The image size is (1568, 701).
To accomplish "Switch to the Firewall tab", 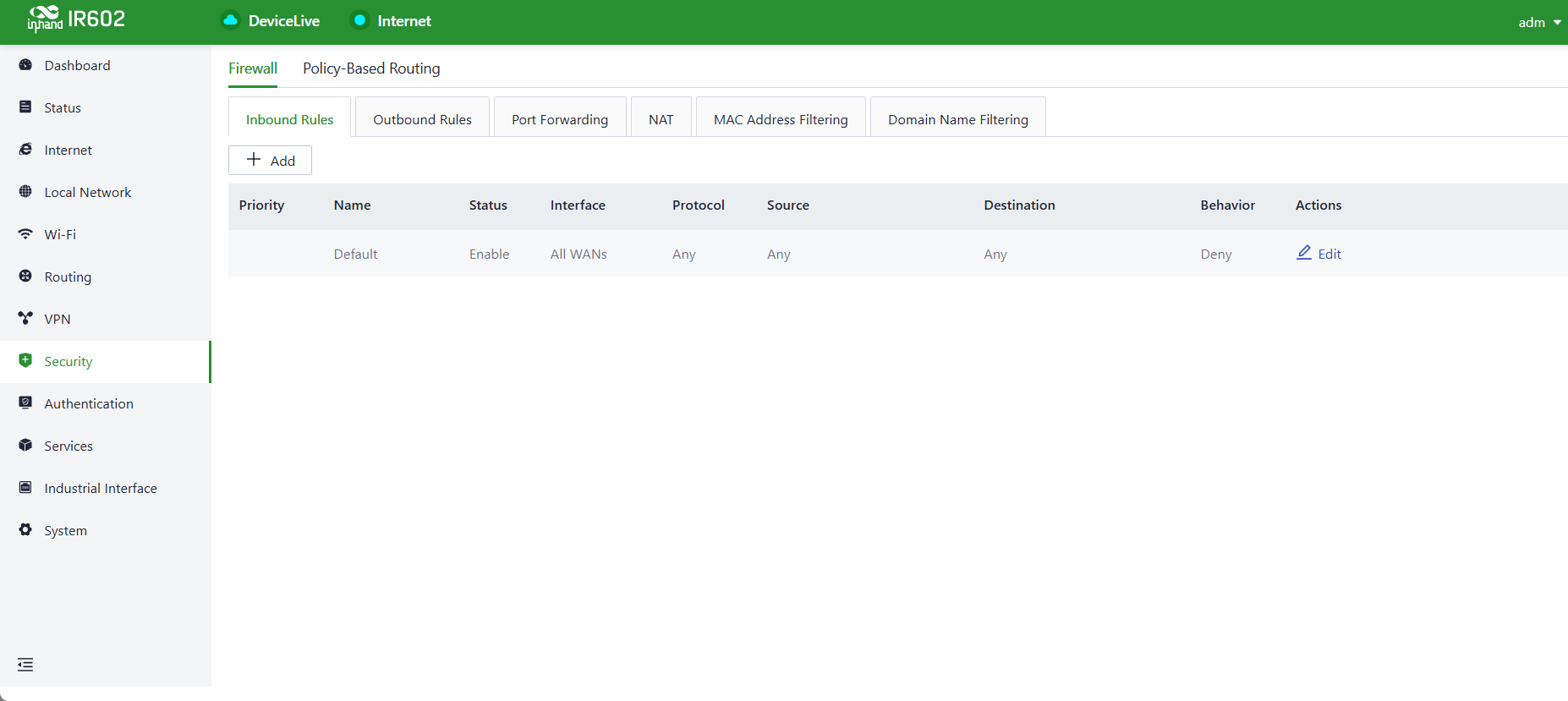I will pos(253,68).
